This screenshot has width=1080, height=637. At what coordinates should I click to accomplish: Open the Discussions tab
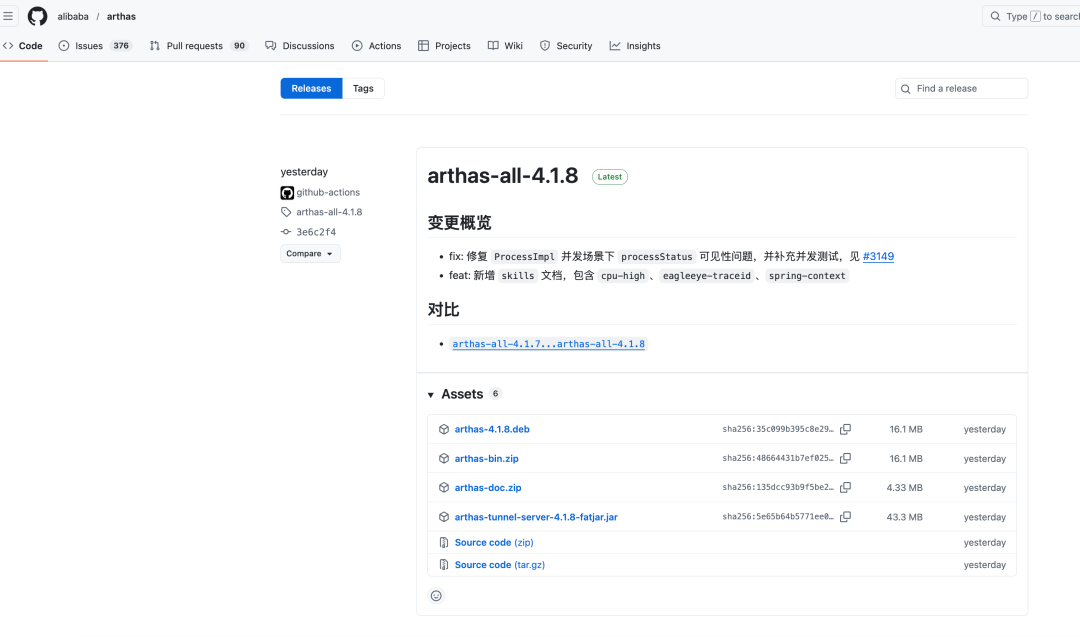(x=300, y=46)
